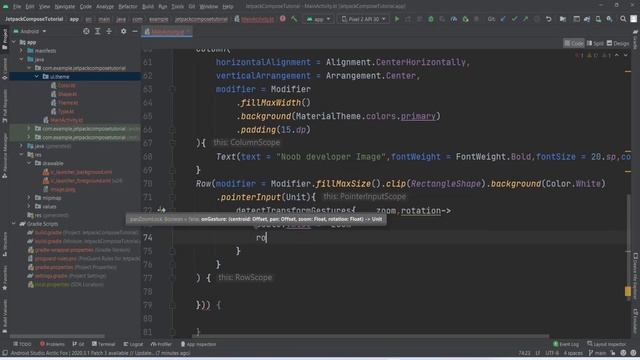Open the Sync Project with Gradle icon
Image resolution: width=640 pixels, height=360 pixels.
[587, 19]
